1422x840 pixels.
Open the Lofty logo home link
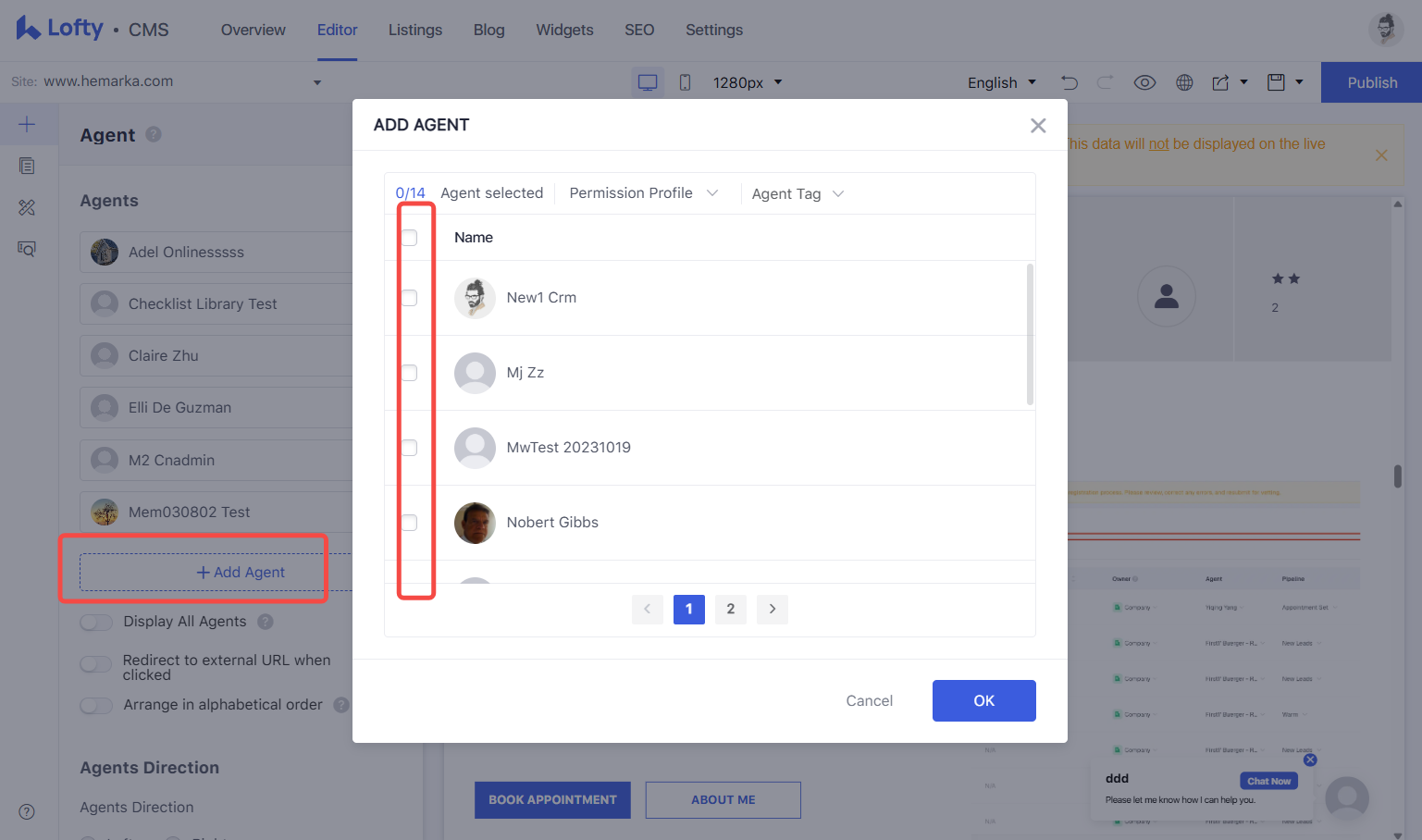(60, 29)
